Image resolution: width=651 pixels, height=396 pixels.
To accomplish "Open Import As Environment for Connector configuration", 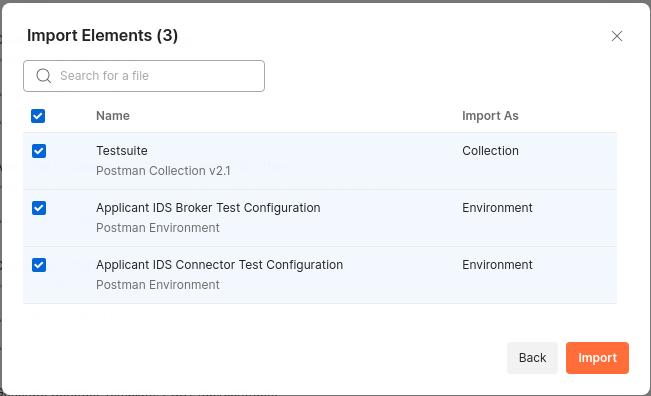I will 497,264.
